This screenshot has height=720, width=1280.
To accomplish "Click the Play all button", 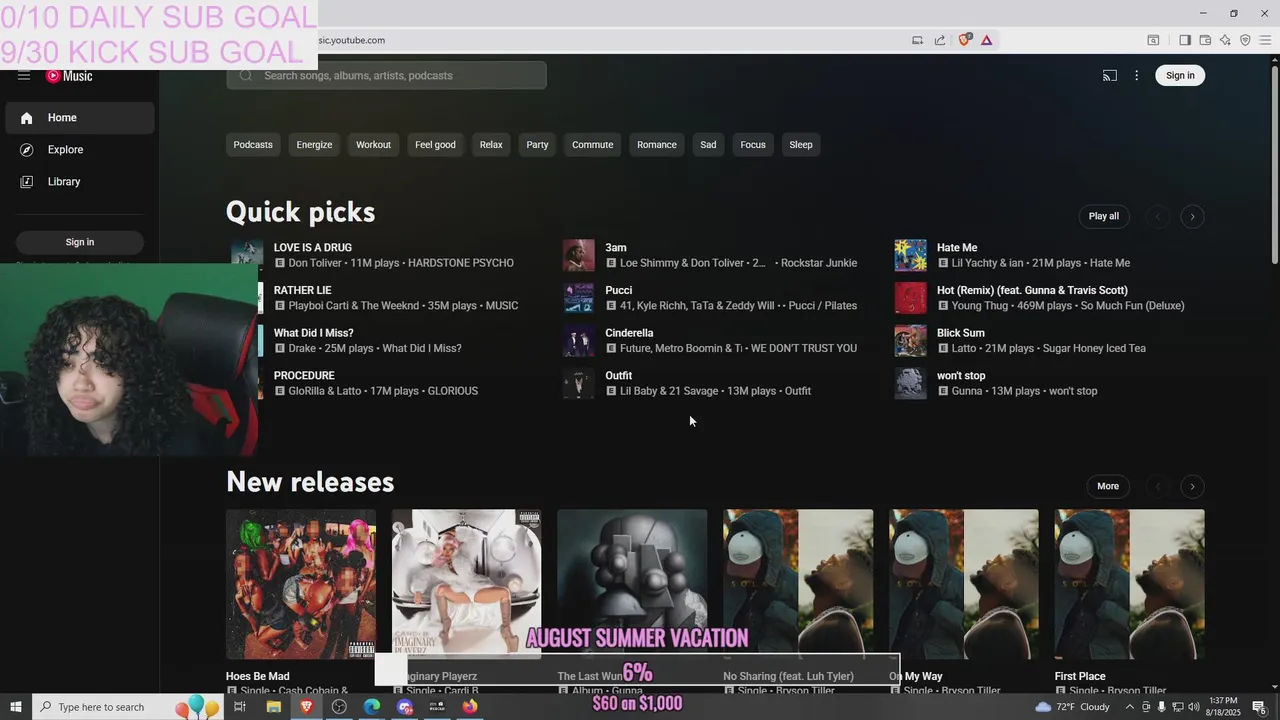I will [x=1104, y=216].
